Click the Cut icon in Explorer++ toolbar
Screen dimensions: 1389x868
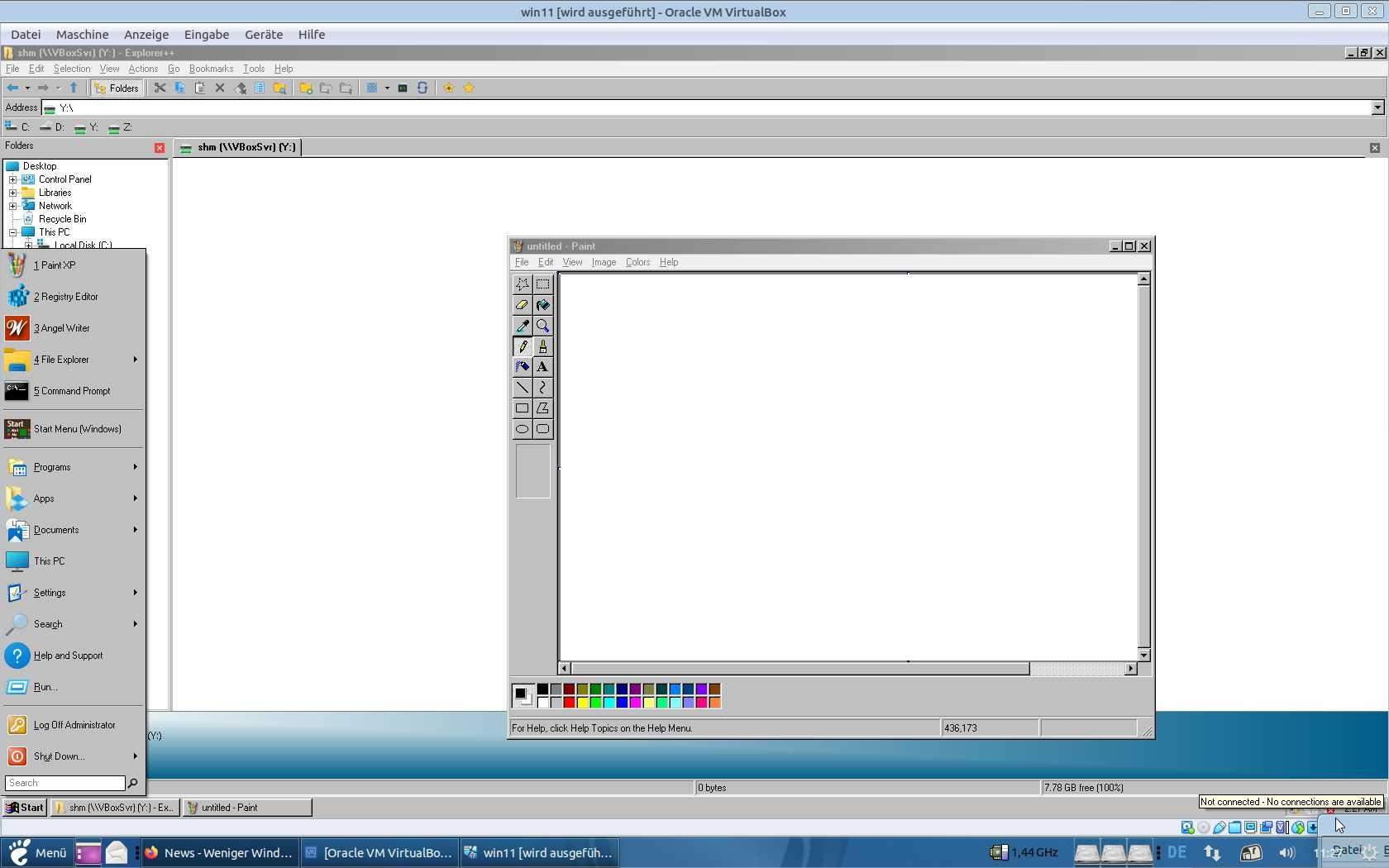tap(160, 88)
